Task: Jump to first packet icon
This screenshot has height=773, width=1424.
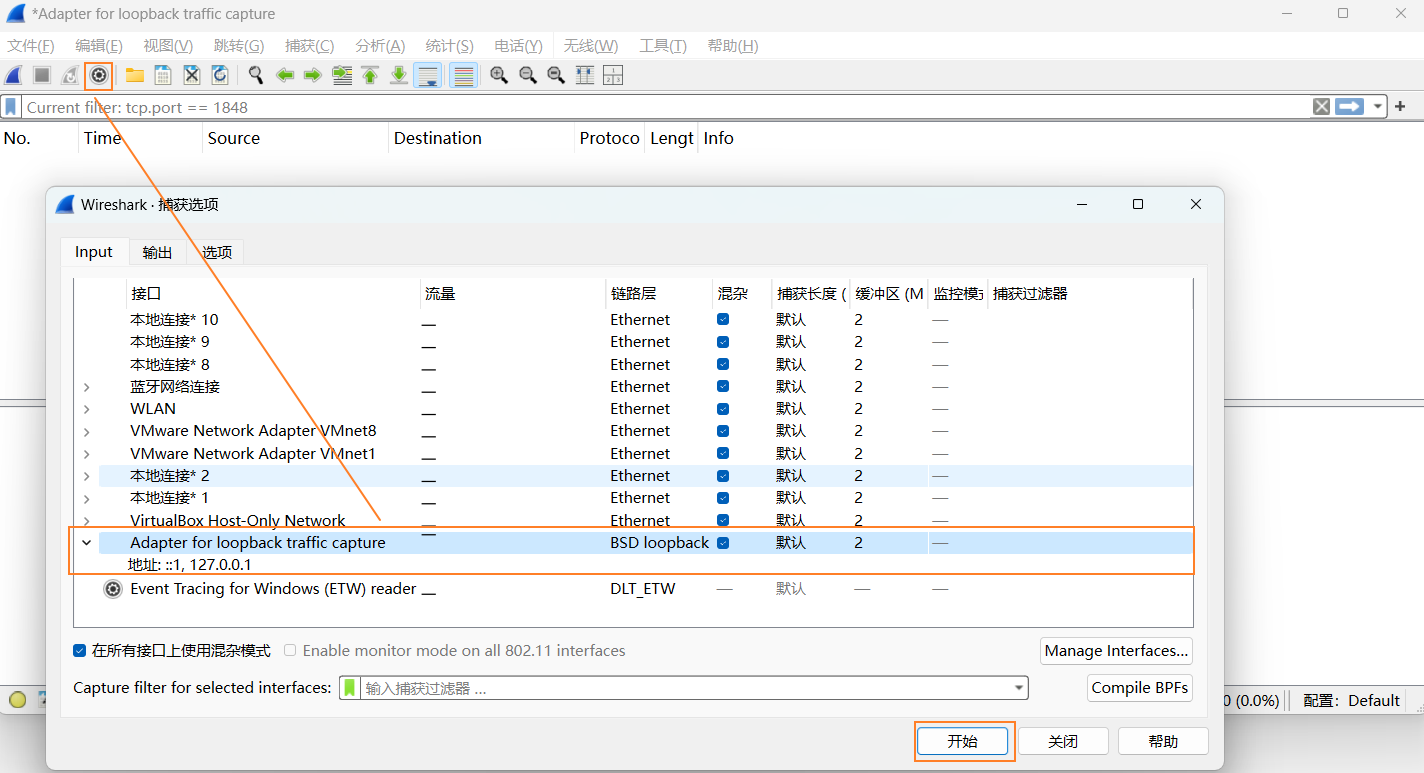Action: point(370,75)
